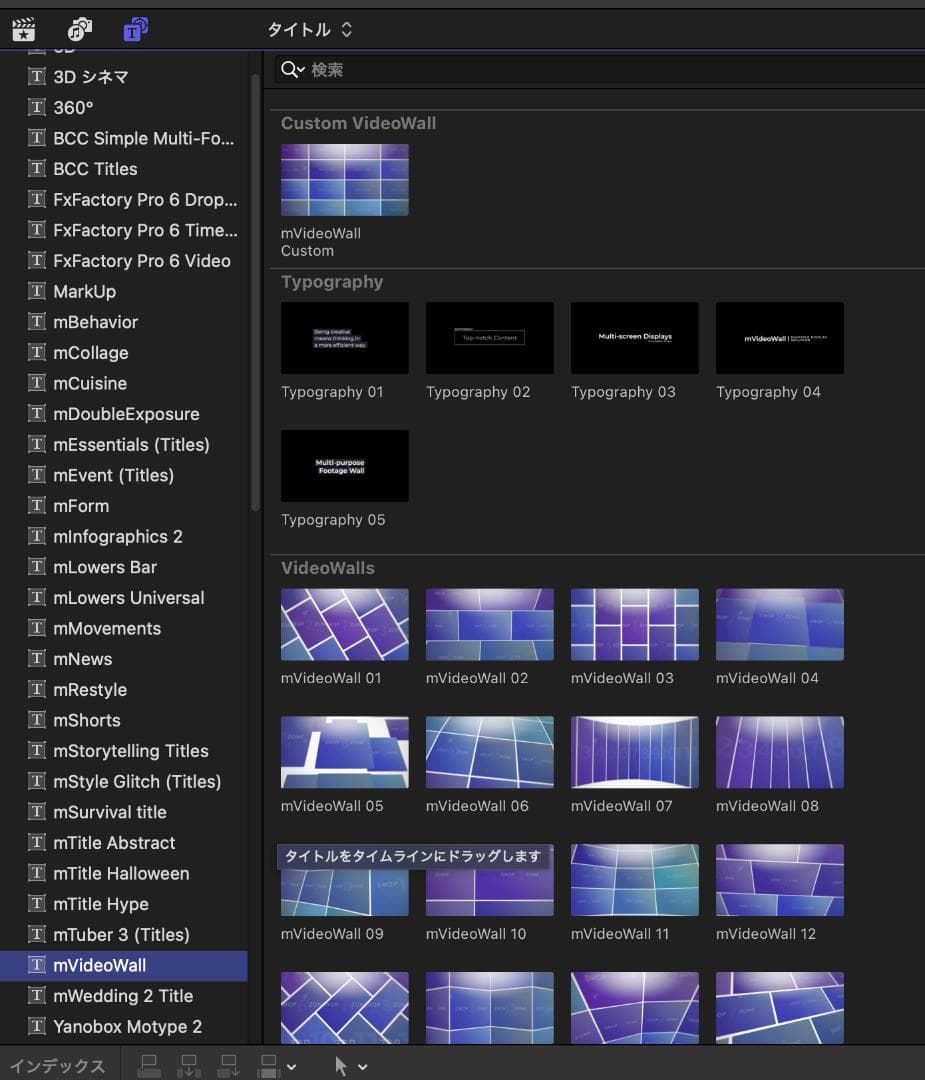Click the append clip to storyline icon

[228, 1066]
